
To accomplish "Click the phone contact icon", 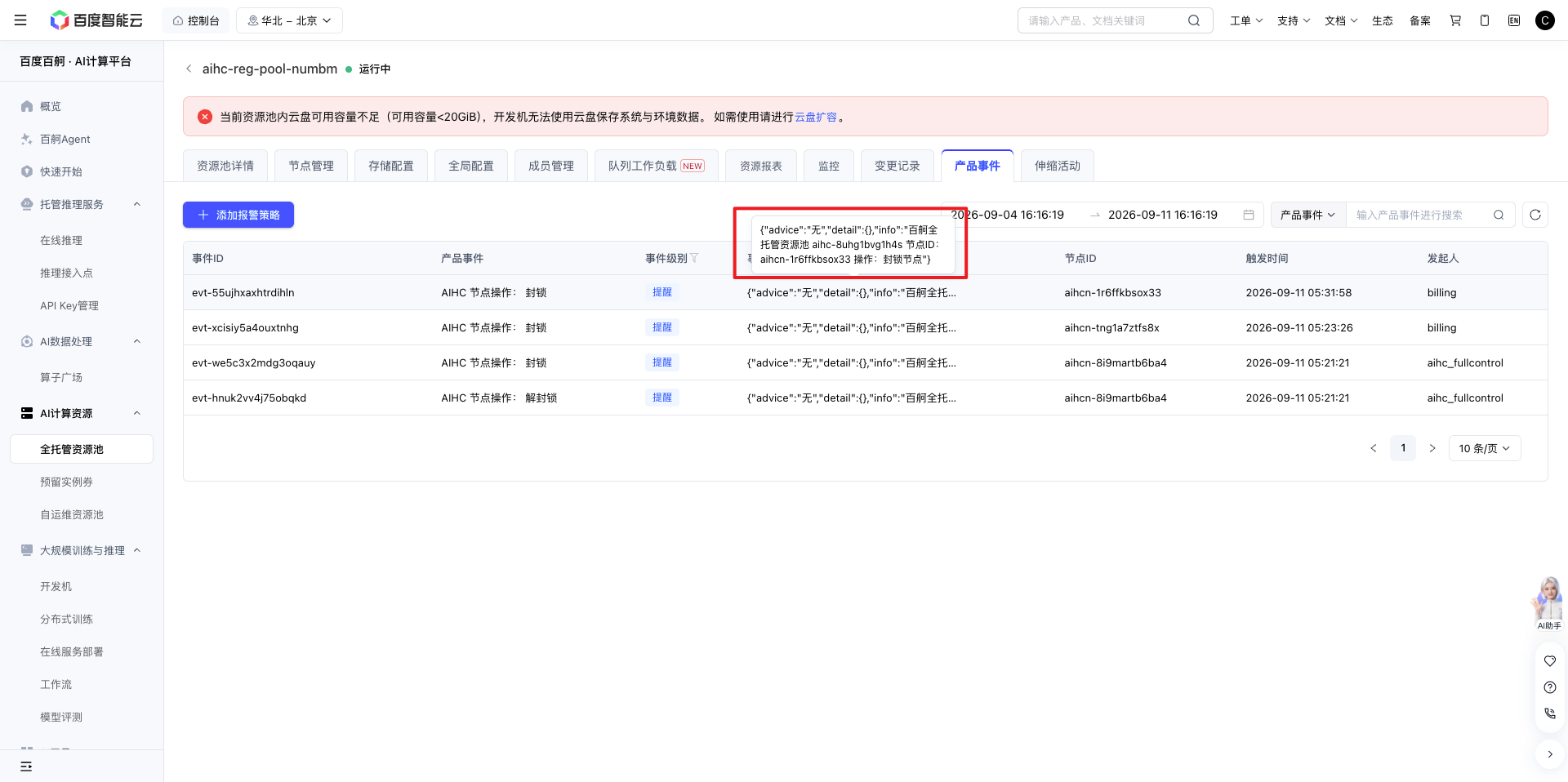I will pos(1550,713).
